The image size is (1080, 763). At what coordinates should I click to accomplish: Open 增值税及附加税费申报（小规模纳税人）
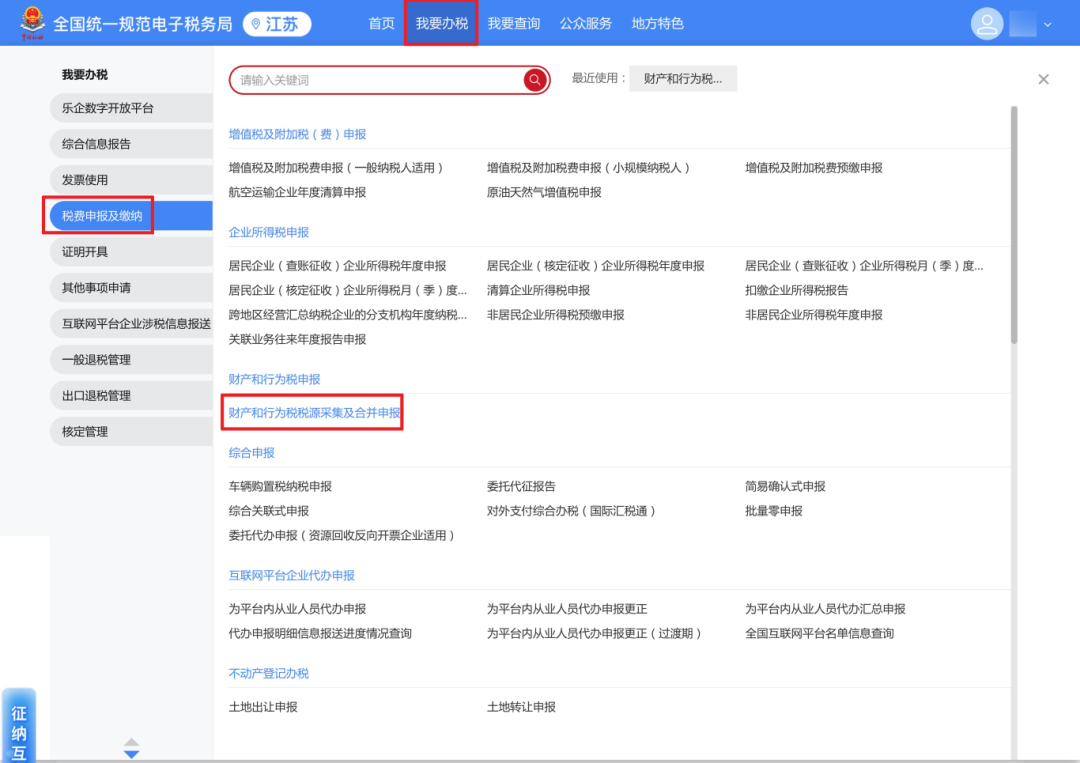click(590, 167)
